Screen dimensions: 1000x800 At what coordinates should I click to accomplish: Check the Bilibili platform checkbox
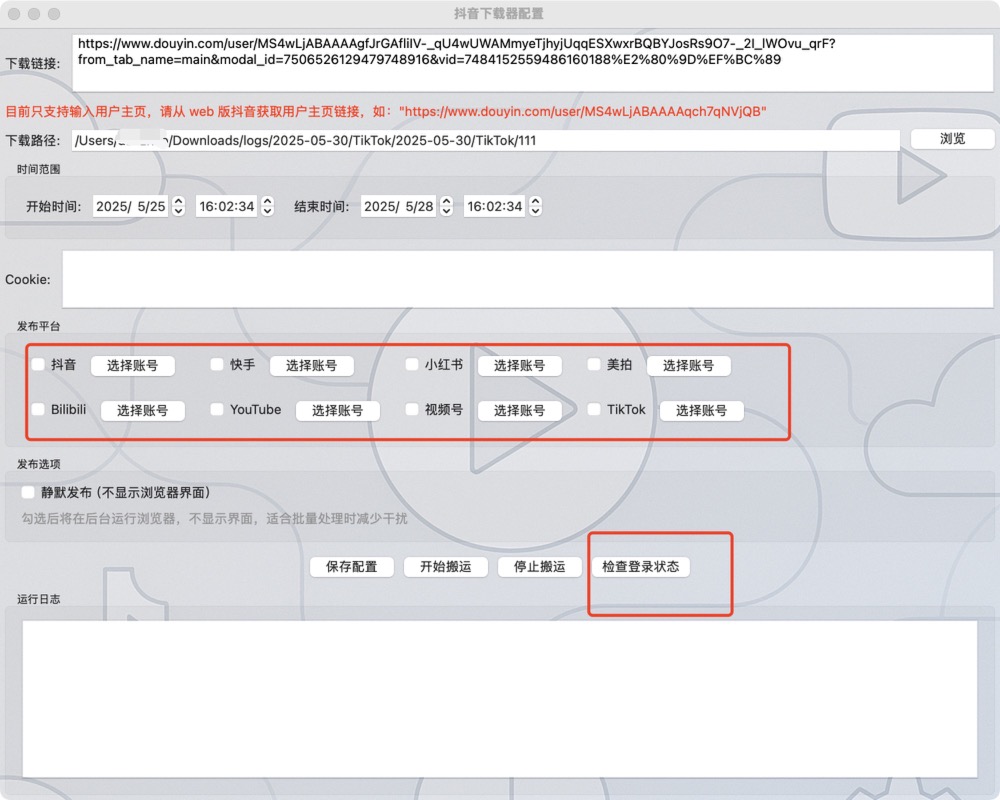(38, 409)
